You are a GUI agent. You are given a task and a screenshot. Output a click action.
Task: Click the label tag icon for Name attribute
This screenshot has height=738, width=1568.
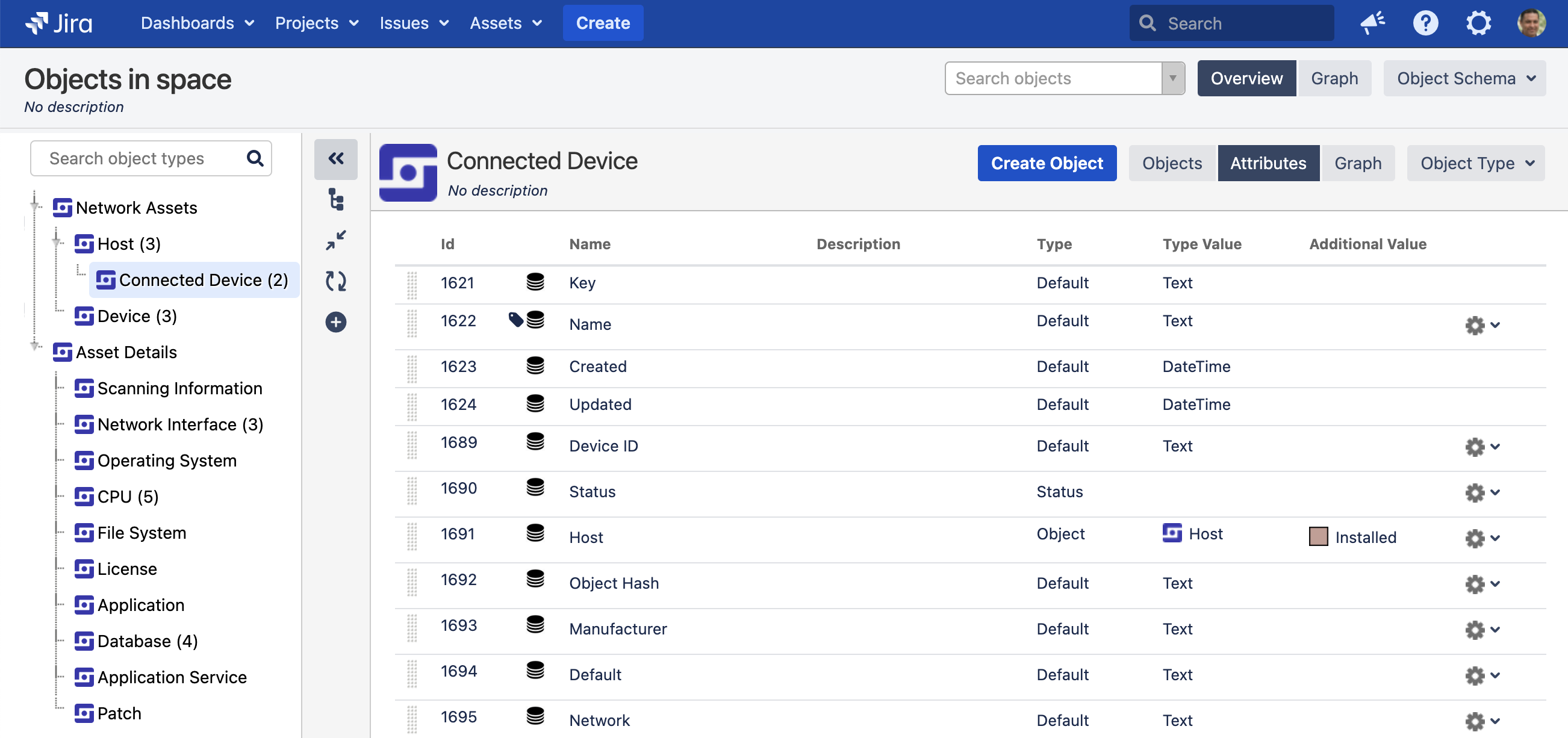click(515, 320)
